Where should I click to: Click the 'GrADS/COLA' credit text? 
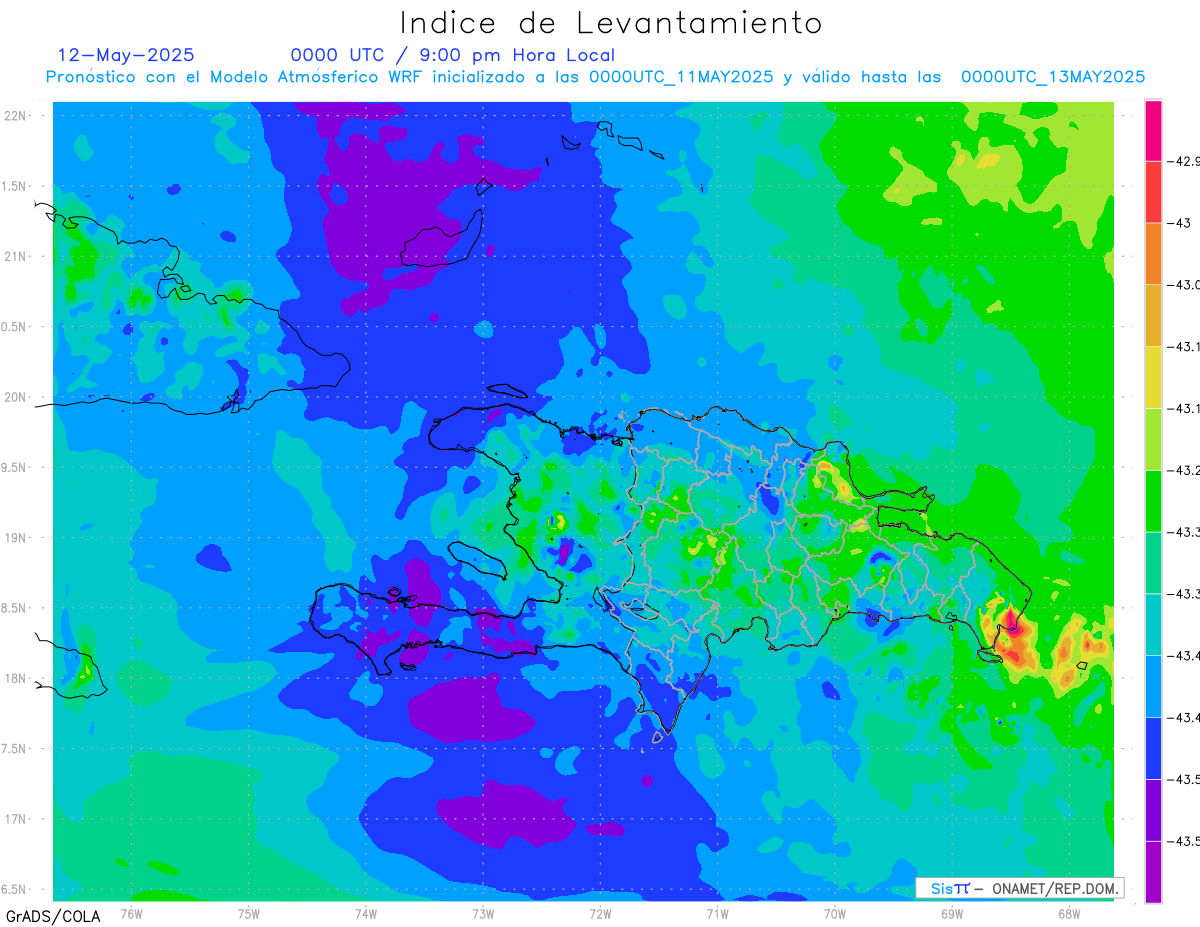[53, 915]
